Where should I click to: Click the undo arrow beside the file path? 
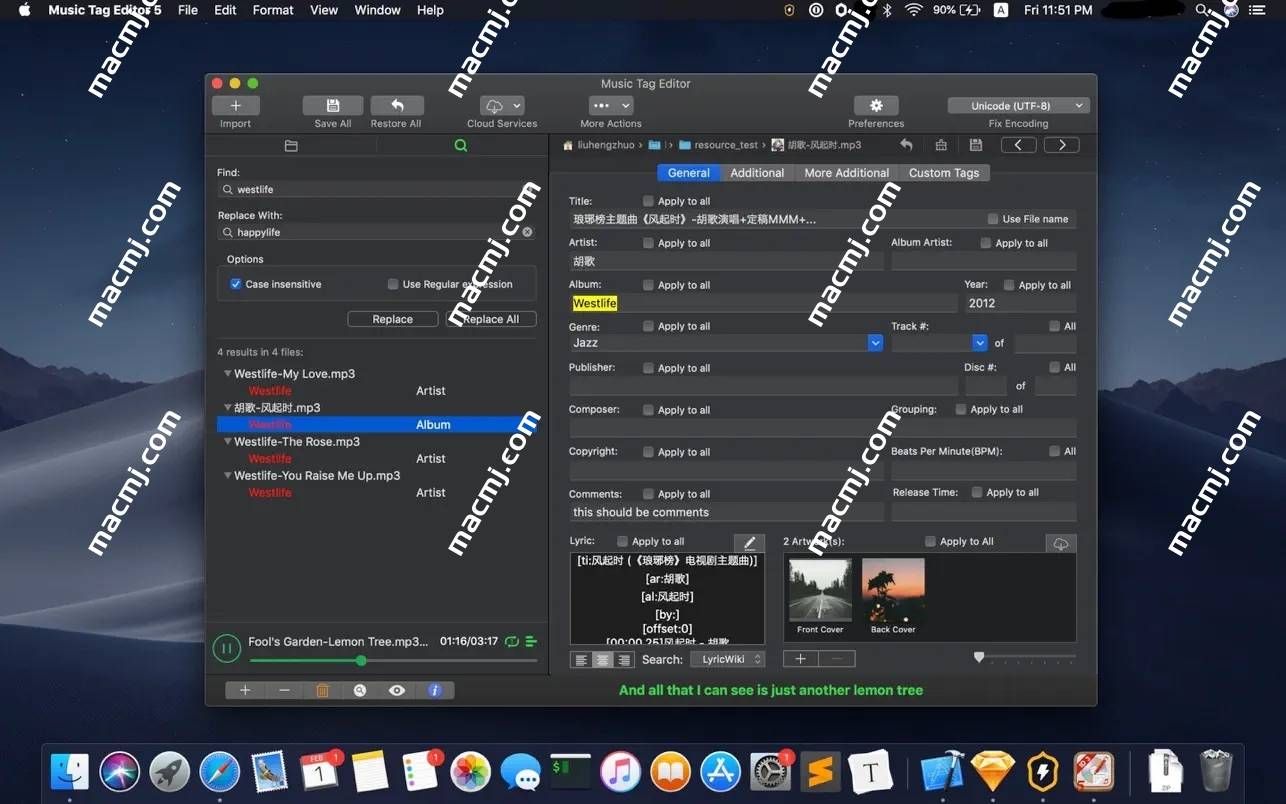[906, 145]
